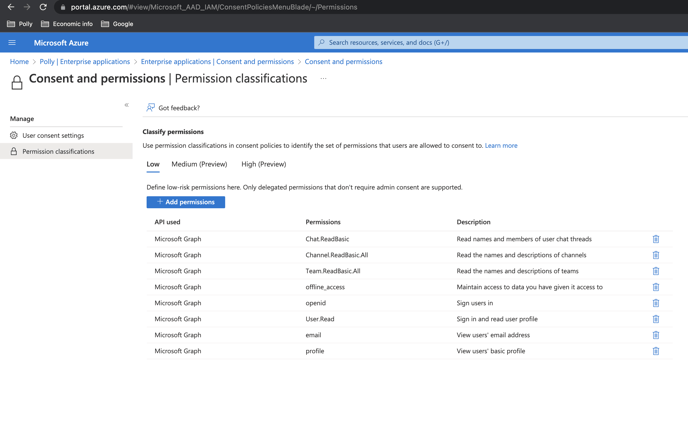Viewport: 688px width, 425px height.
Task: Switch to the Medium (Preview) tab
Action: pos(199,164)
